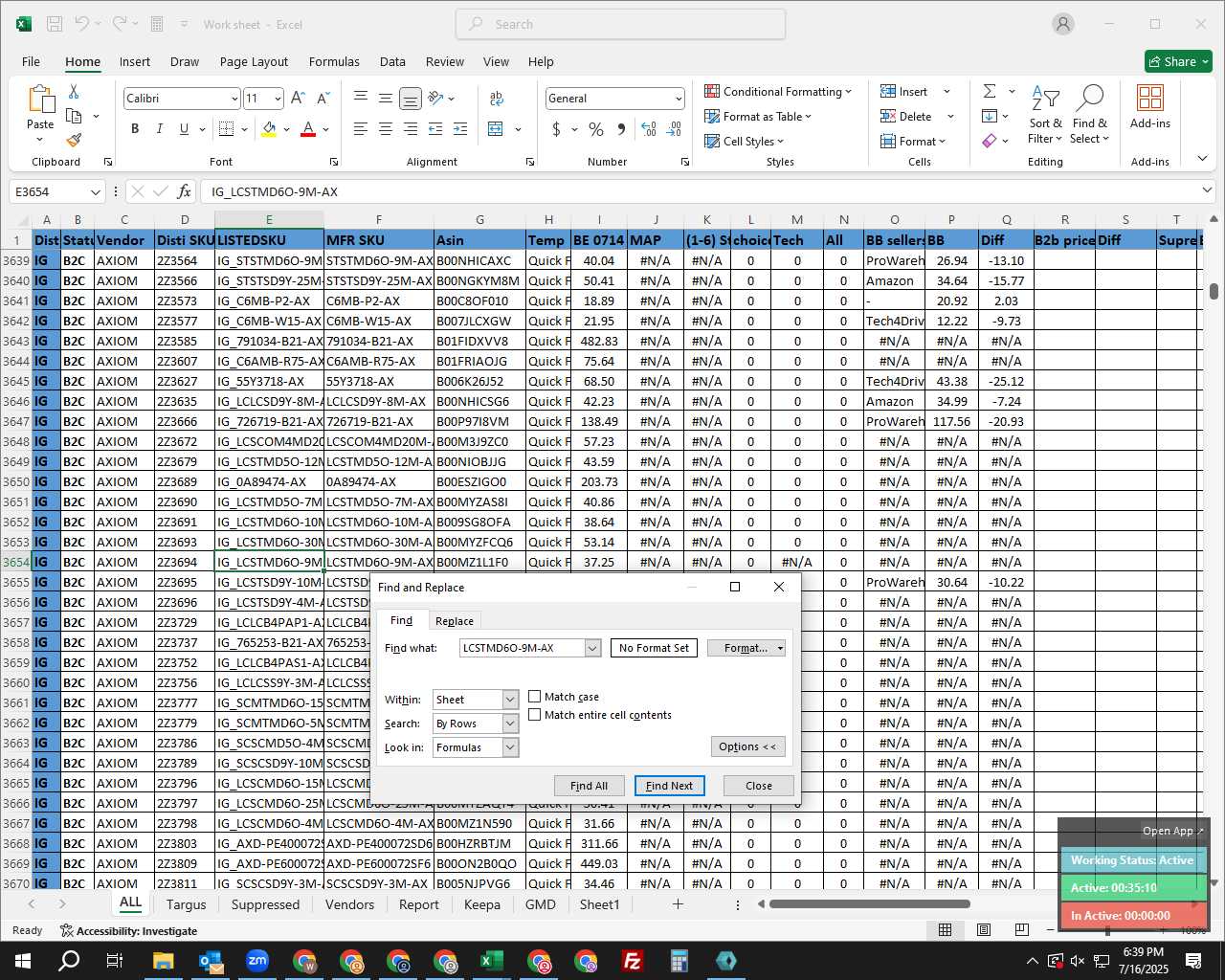This screenshot has height=980, width=1225.
Task: Click the Find All button
Action: [589, 786]
